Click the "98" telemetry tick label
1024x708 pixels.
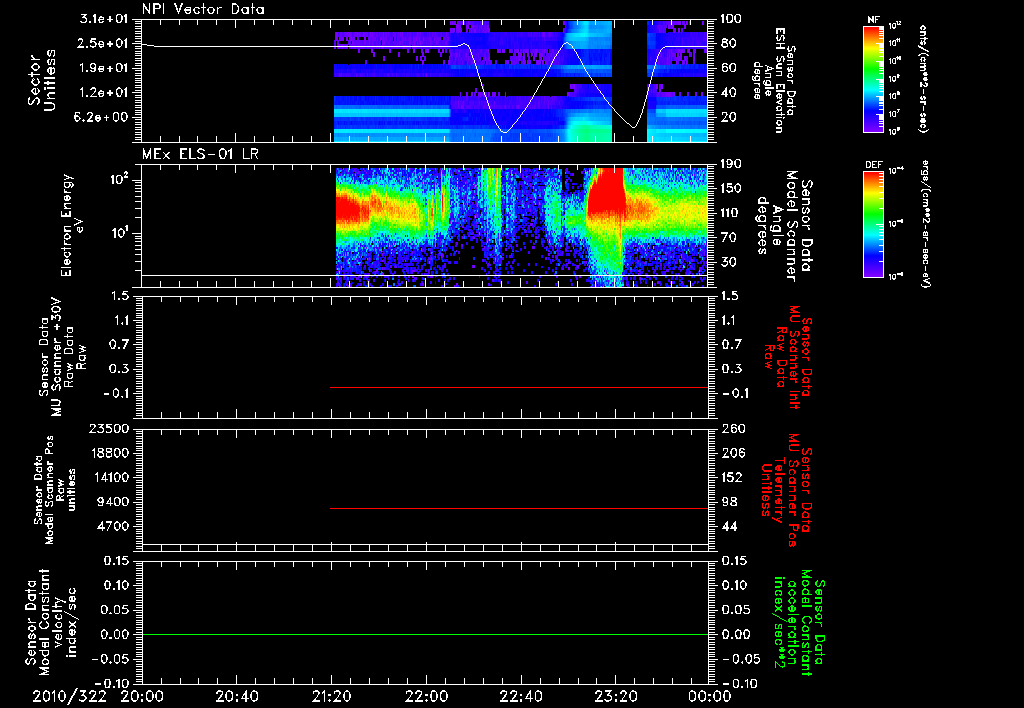[x=728, y=502]
